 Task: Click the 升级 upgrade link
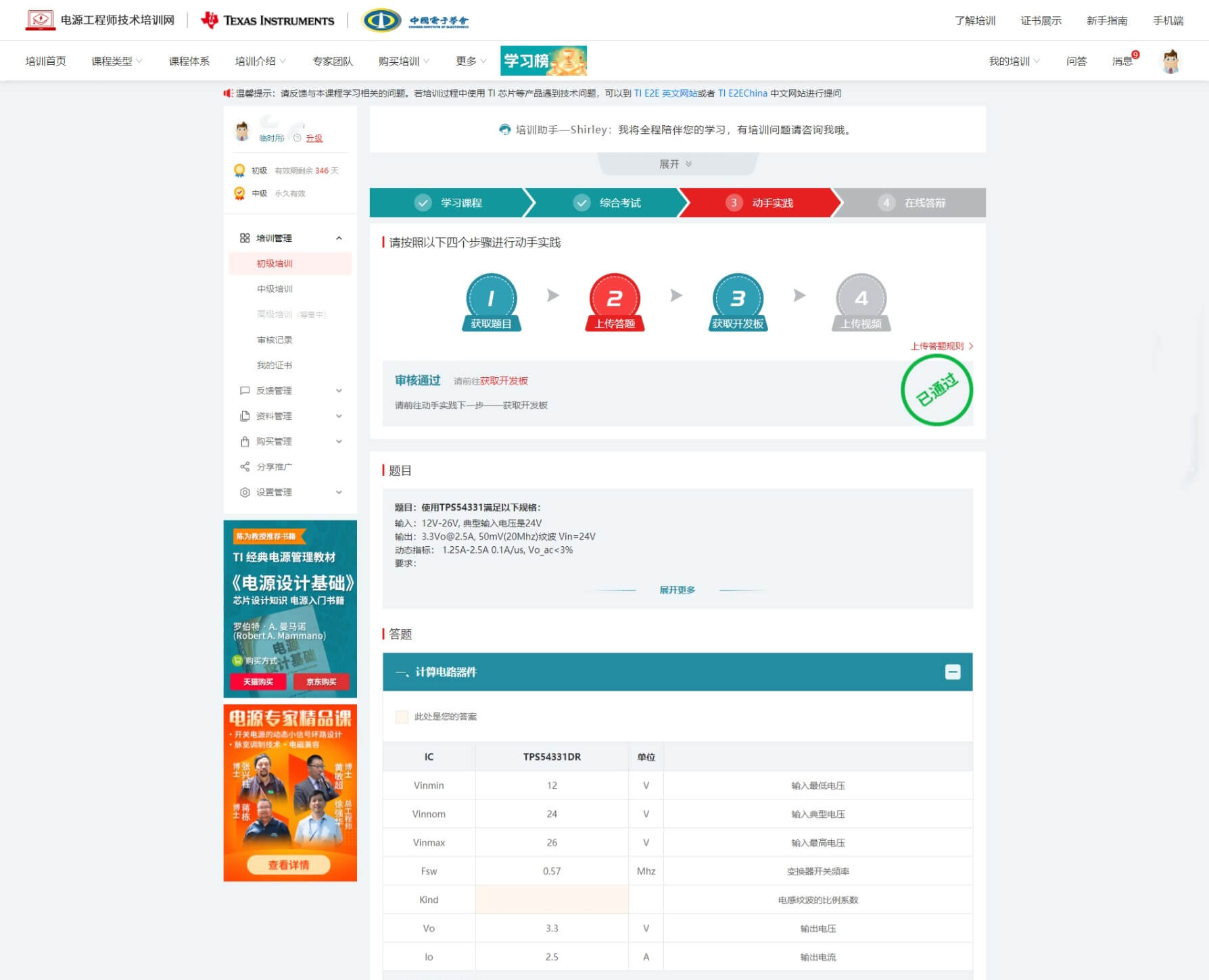pyautogui.click(x=314, y=138)
